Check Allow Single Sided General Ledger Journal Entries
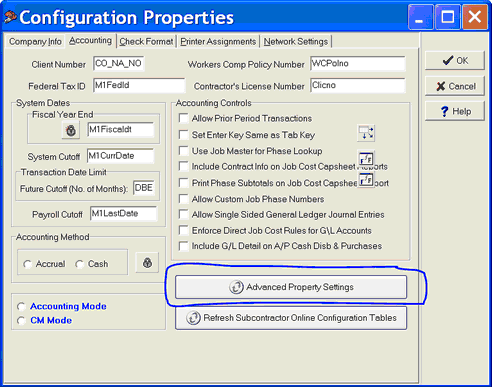Screen dimensions: 492x387 (x=184, y=214)
